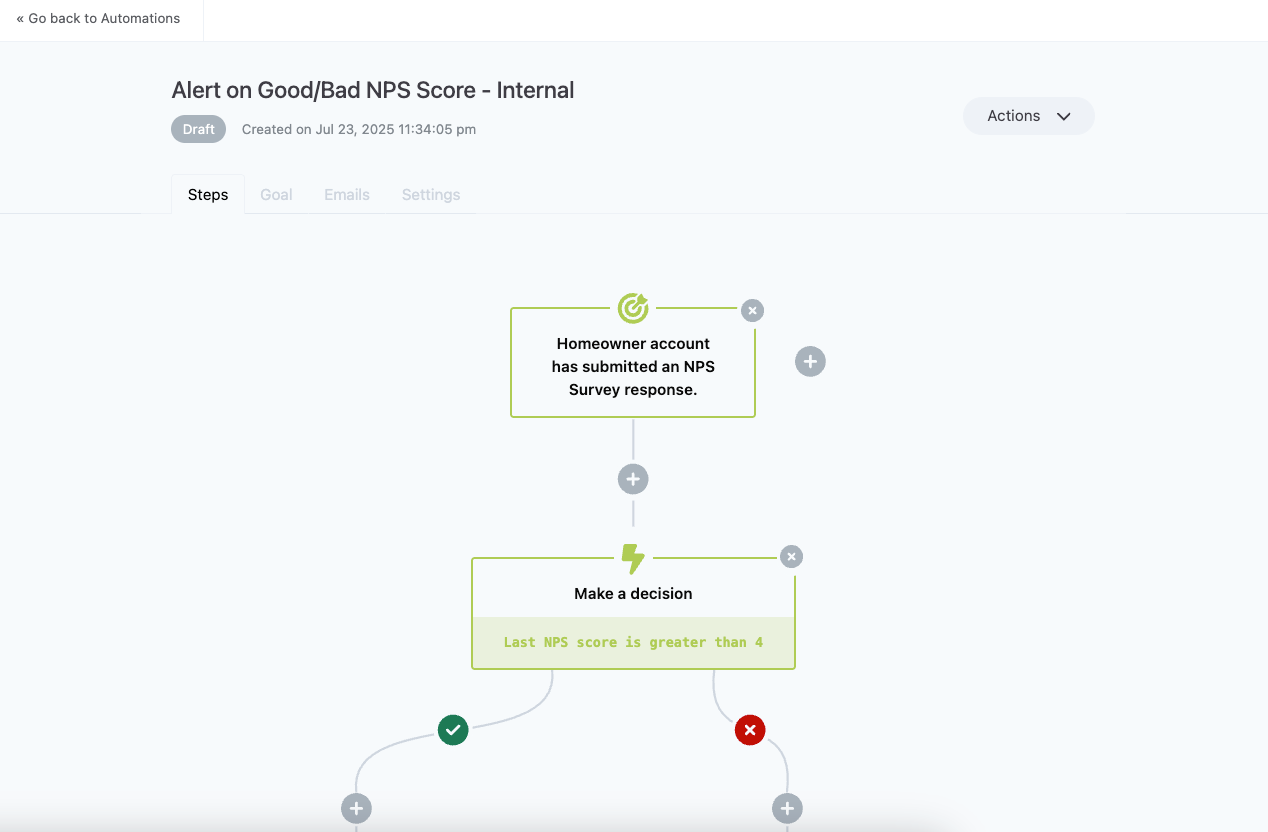Add another trigger with the plus beside the trigger node

[x=810, y=361]
